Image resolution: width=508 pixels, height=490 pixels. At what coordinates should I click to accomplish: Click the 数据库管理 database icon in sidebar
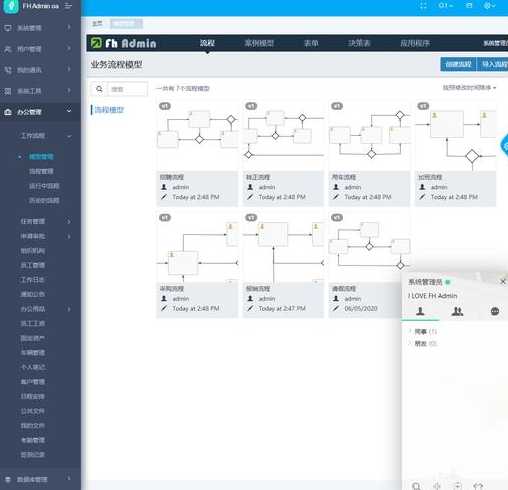[x=8, y=479]
